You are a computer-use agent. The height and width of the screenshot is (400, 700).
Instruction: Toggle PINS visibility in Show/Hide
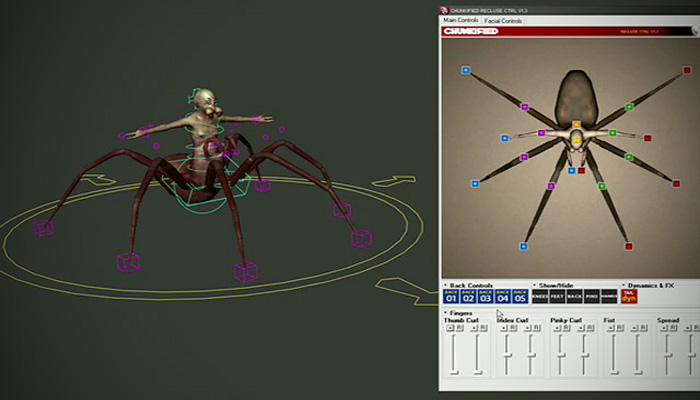click(x=592, y=296)
